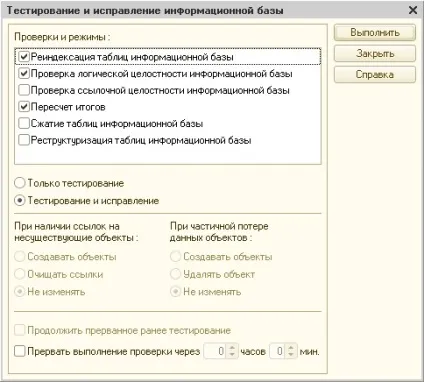Click the Закрыть button

(375, 54)
